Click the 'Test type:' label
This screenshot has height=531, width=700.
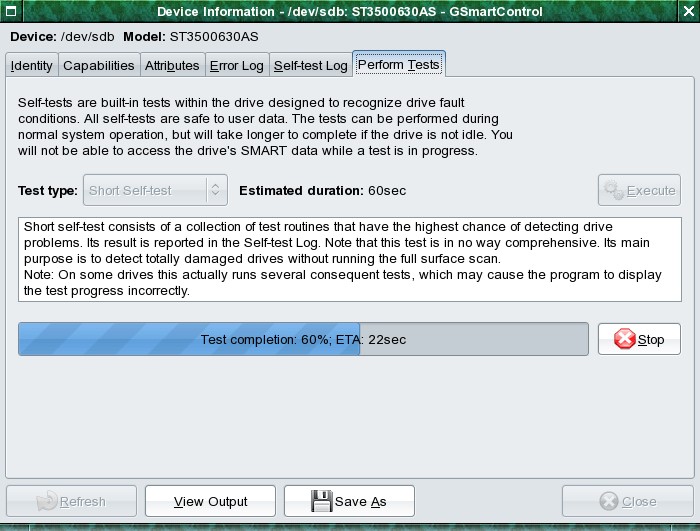[48, 191]
